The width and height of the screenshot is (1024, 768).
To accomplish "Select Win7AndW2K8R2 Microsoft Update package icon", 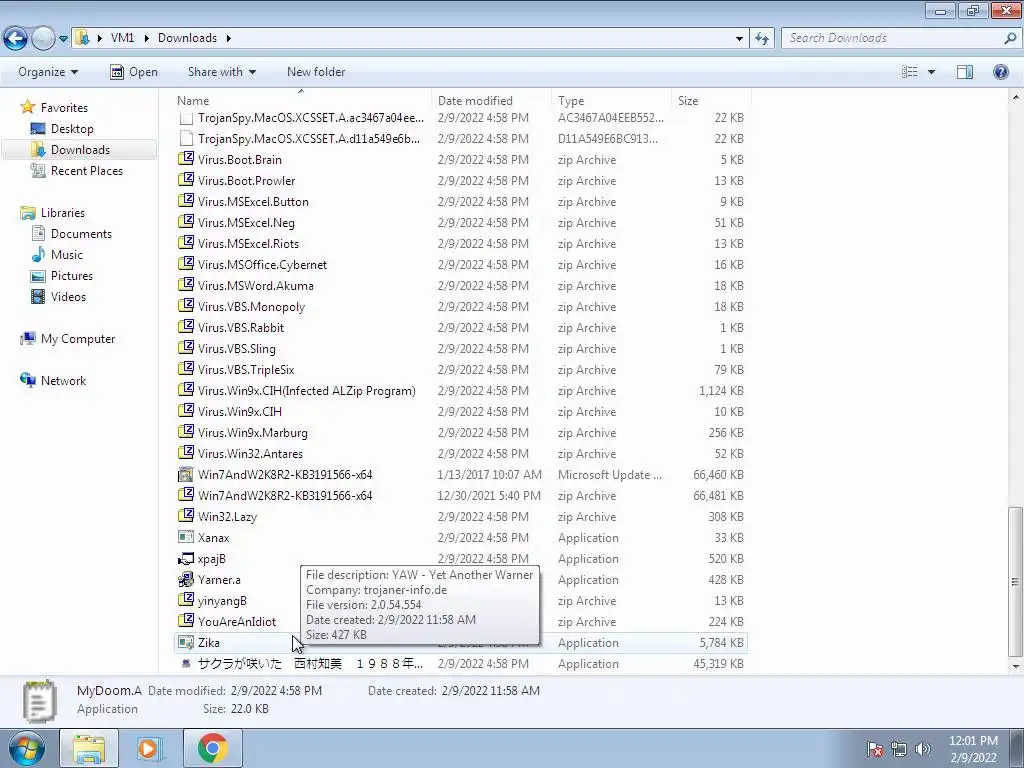I will pyautogui.click(x=186, y=475).
